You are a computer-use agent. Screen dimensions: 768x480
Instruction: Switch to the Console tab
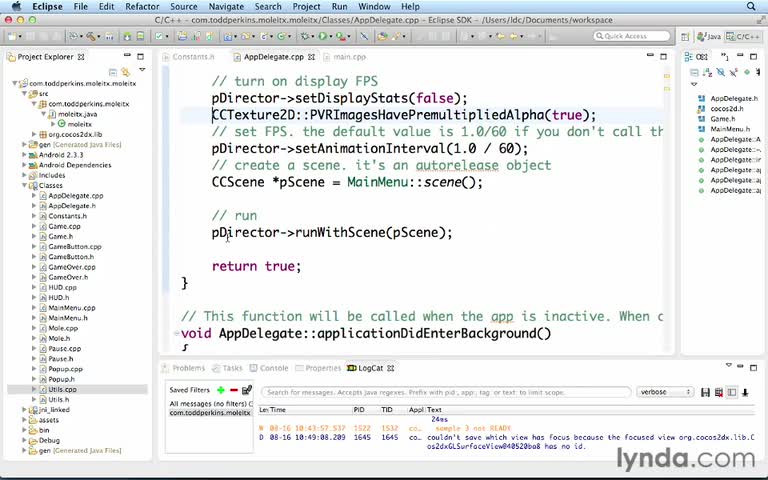[269, 368]
